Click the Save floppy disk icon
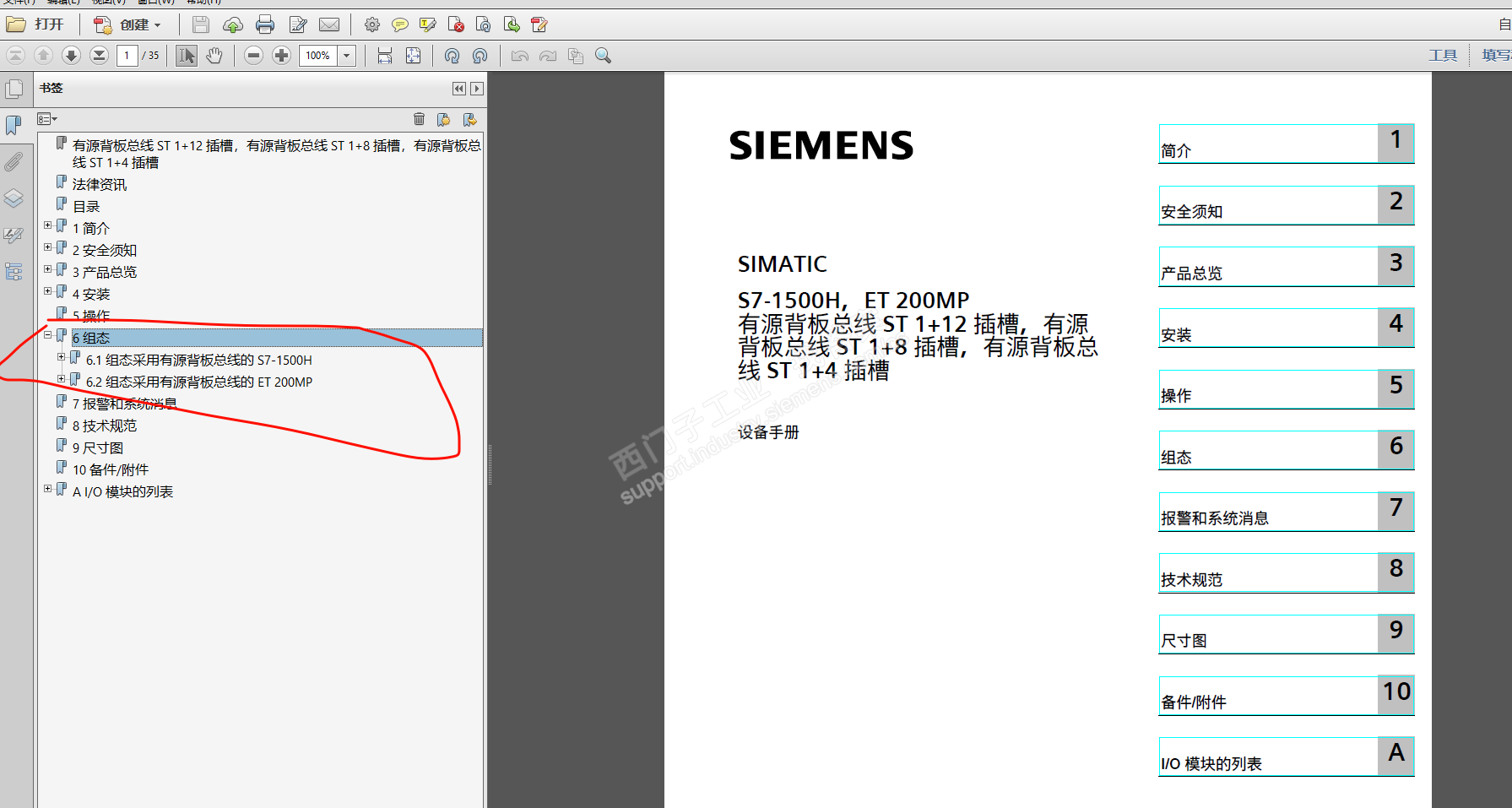Screen dimensions: 1512x808 (x=201, y=24)
